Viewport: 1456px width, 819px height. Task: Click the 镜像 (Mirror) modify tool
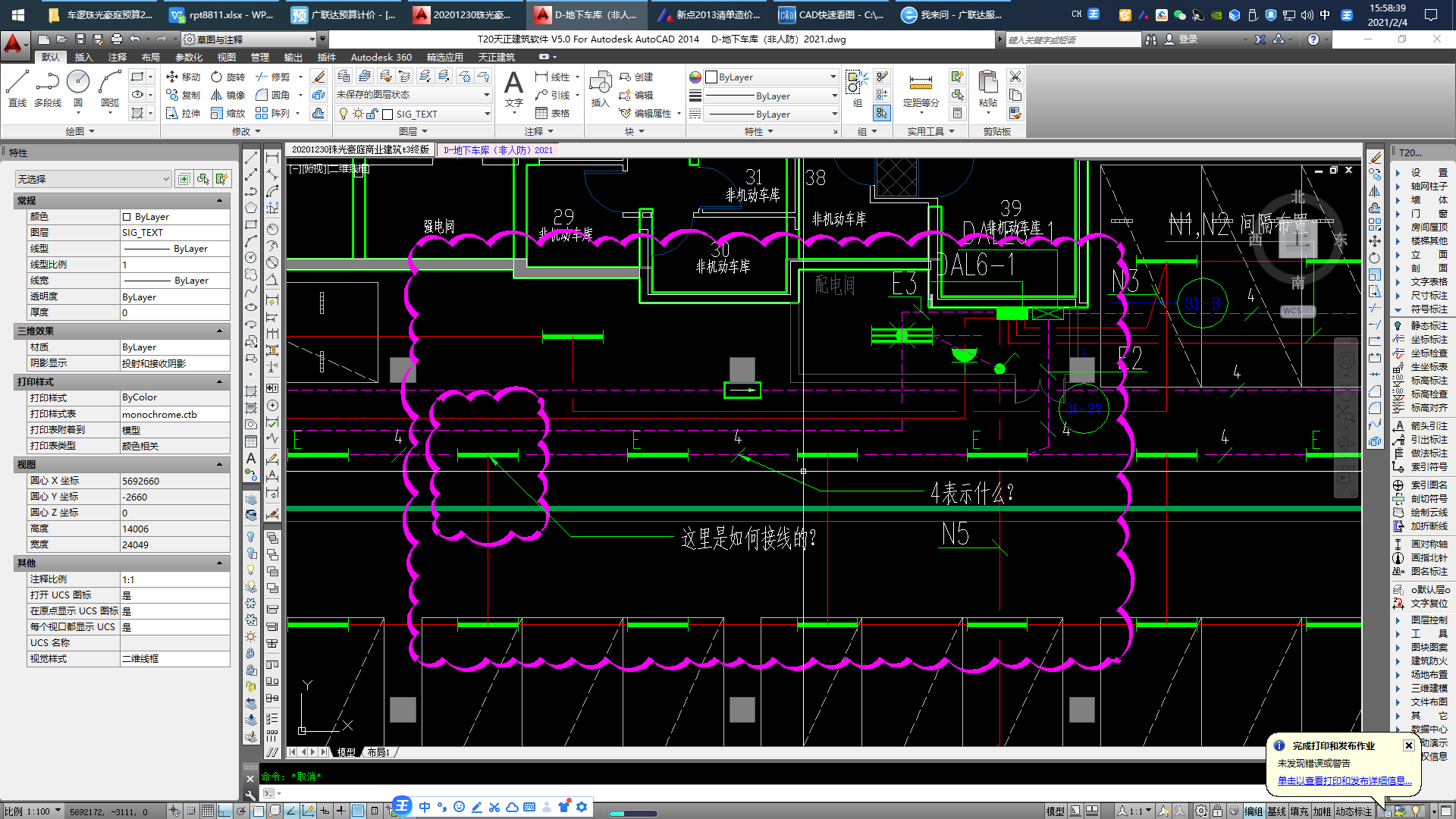point(228,95)
